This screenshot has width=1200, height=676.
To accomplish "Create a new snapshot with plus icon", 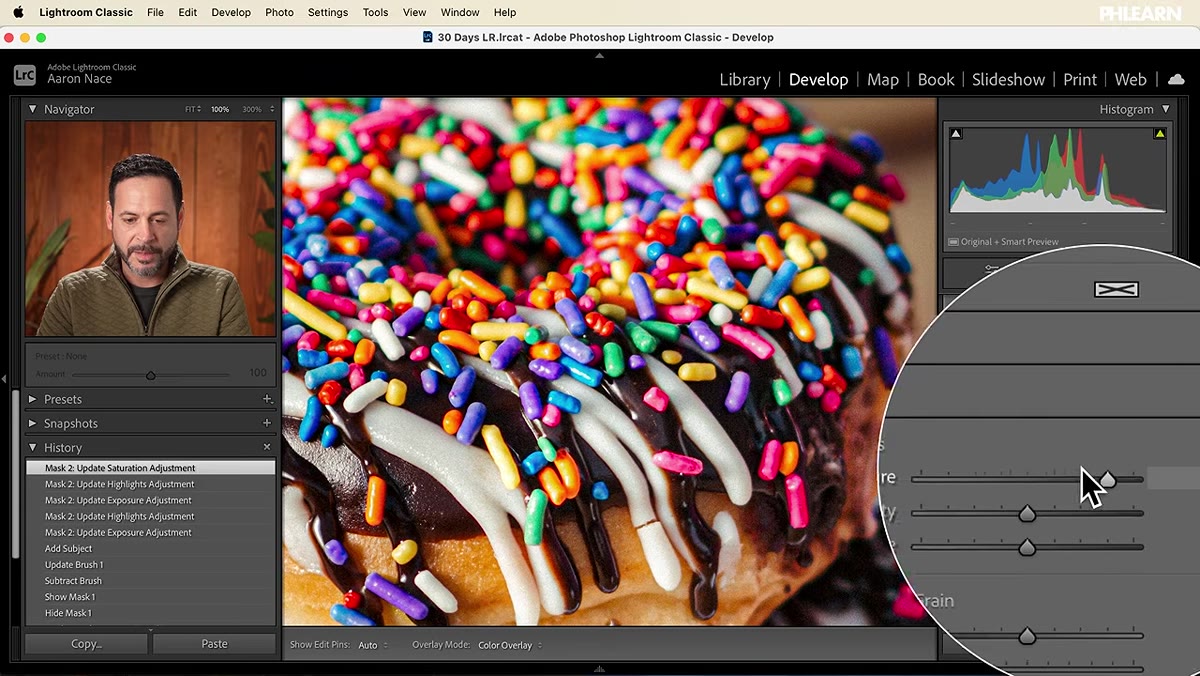I will (267, 423).
